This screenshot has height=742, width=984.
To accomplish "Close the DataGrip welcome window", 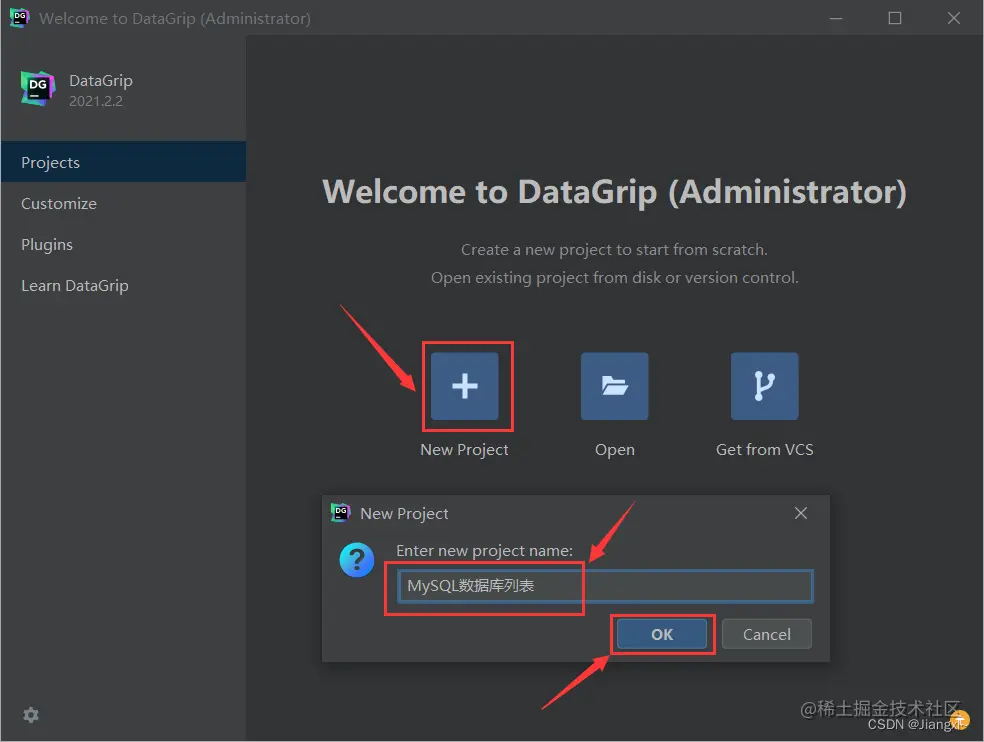I will (x=954, y=18).
